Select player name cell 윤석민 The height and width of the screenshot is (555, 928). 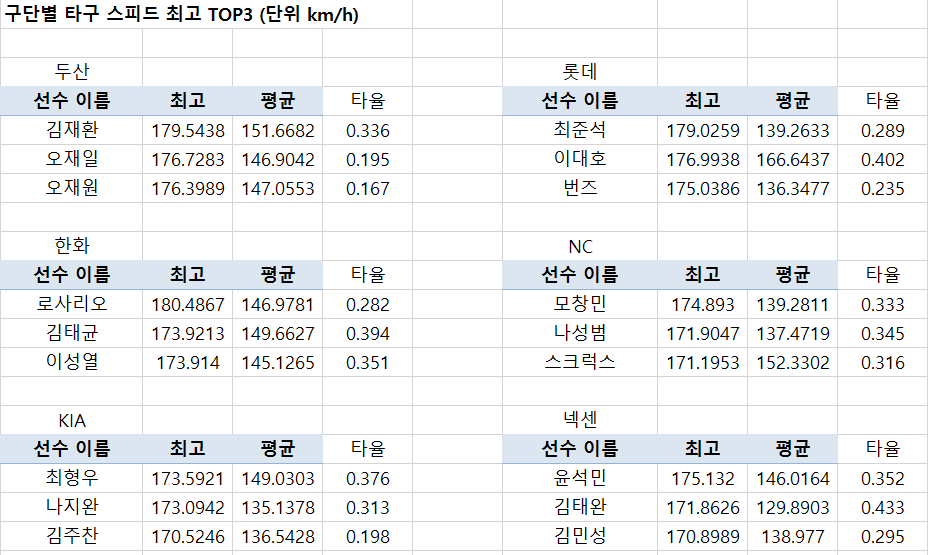[x=580, y=478]
